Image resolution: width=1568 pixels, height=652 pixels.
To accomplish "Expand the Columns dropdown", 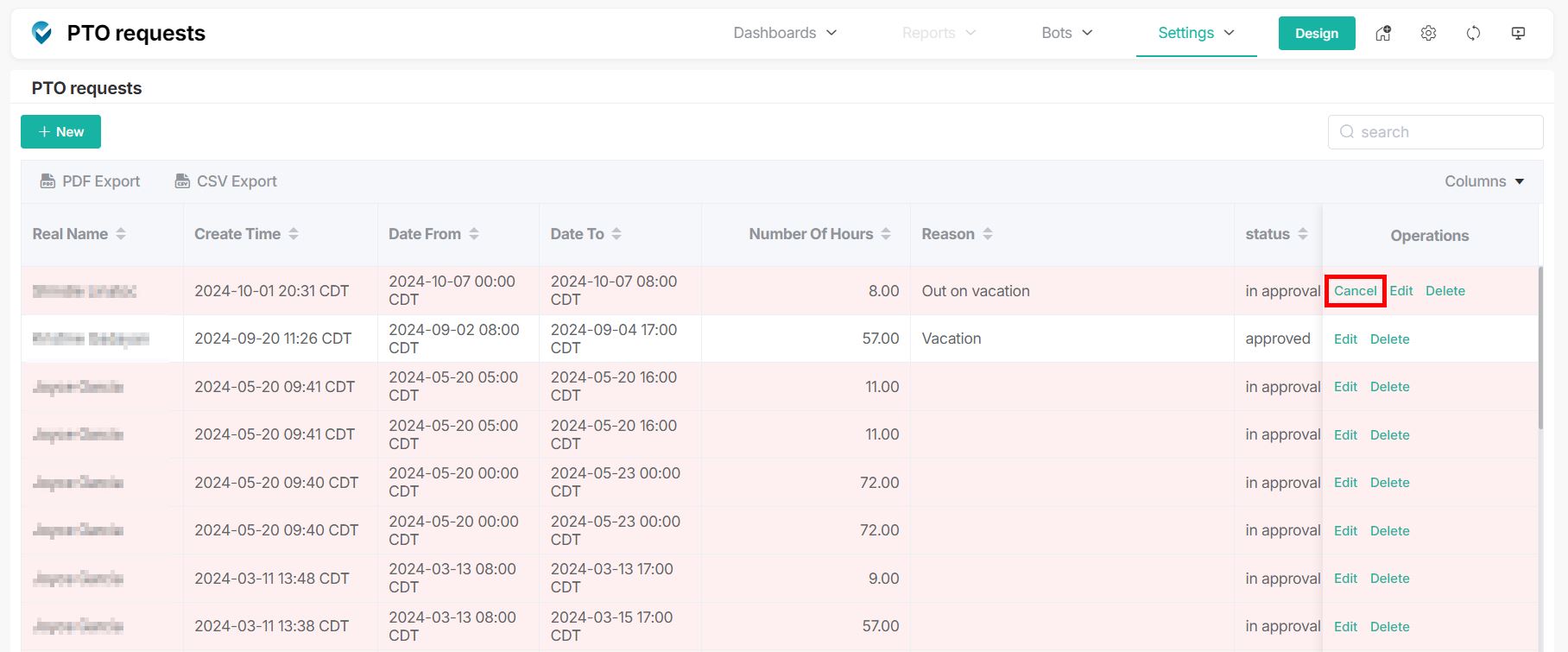I will 1484,181.
